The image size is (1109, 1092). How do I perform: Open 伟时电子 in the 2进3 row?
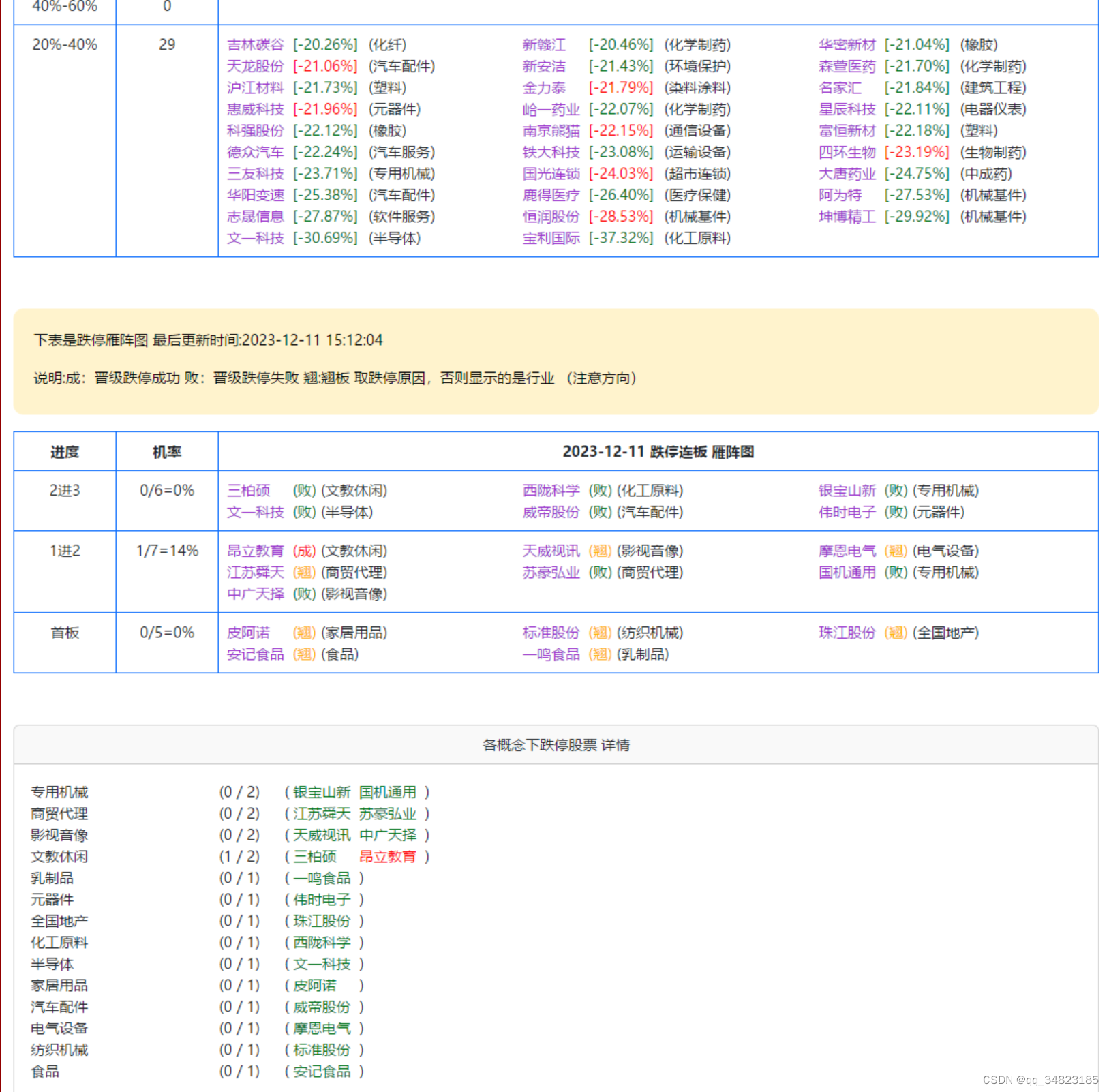(x=847, y=512)
